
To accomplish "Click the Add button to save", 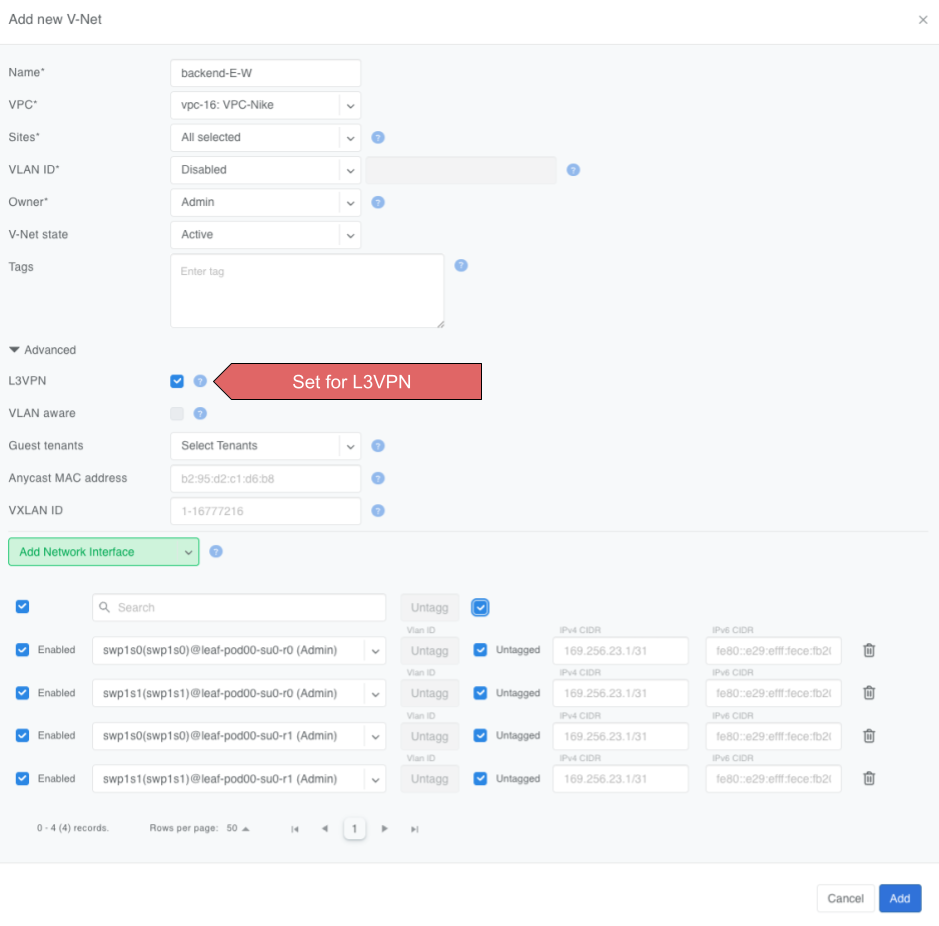I will pyautogui.click(x=899, y=898).
